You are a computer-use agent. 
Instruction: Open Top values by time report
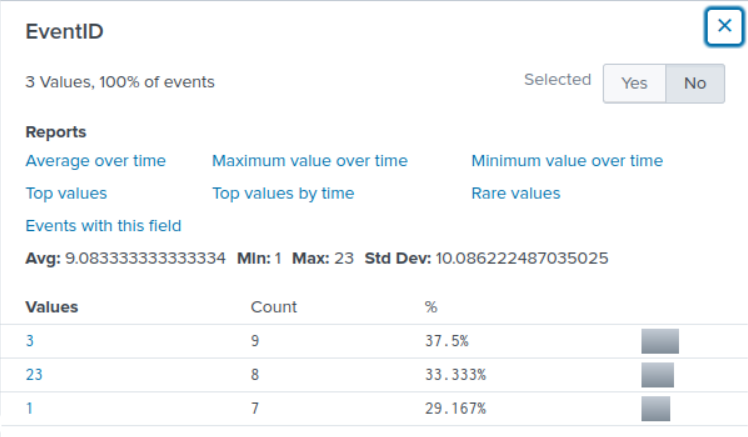283,193
